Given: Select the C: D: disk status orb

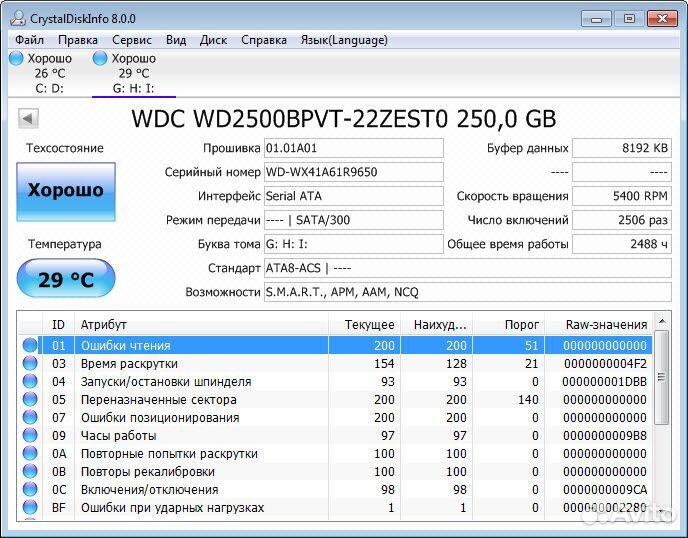Looking at the screenshot, I should click(16, 58).
